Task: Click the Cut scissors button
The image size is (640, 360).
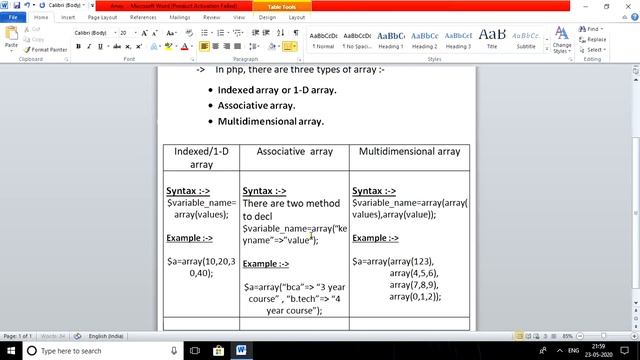Action: coord(32,29)
